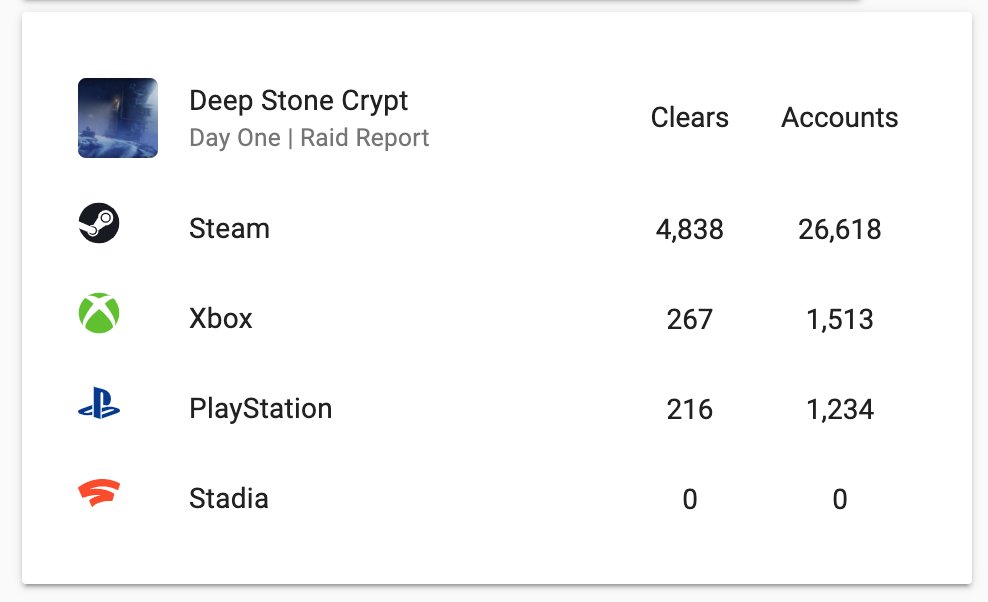Click the Clears column header
Image resolution: width=988 pixels, height=602 pixels.
[689, 118]
